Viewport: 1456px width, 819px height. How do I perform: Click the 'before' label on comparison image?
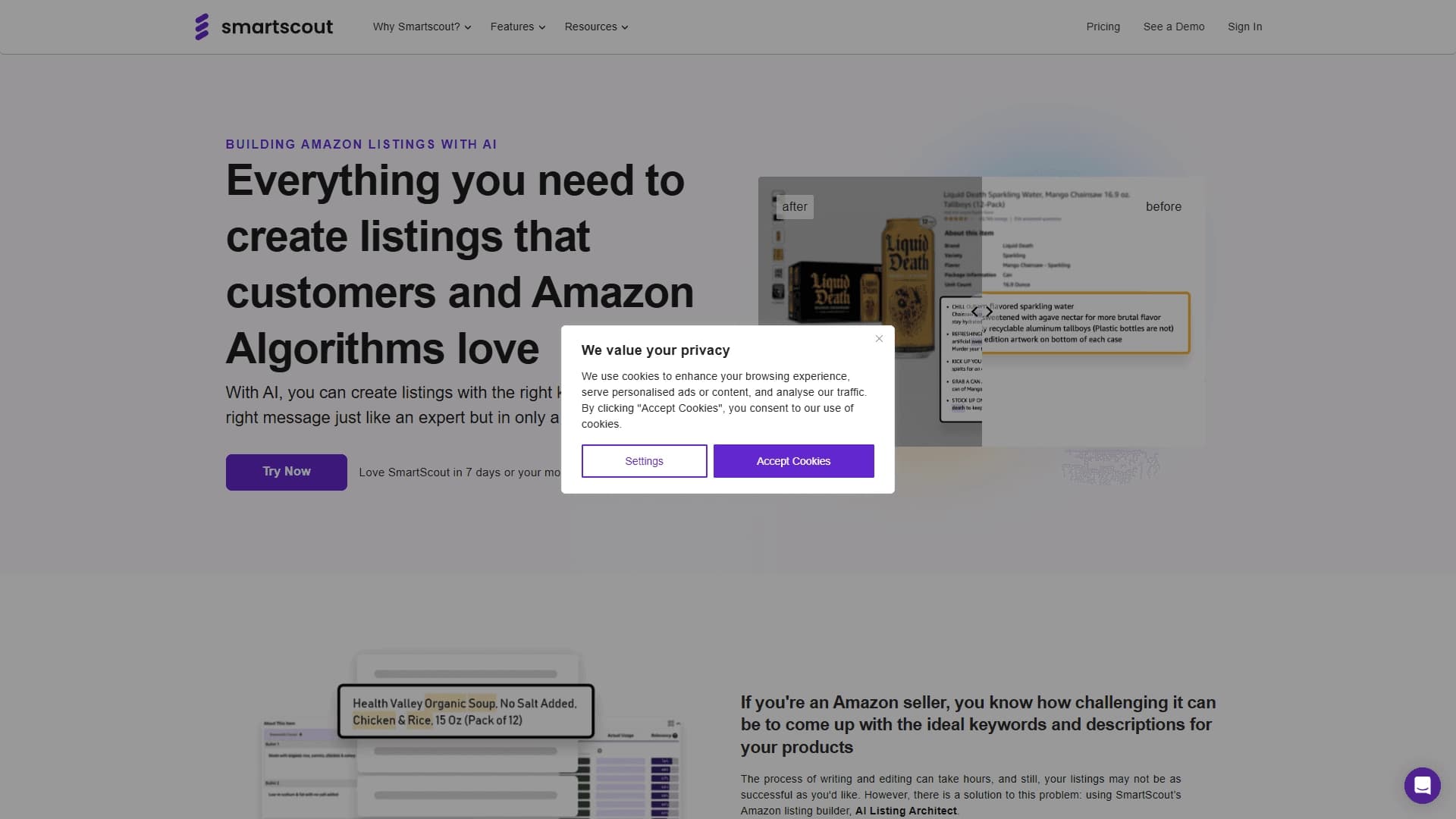[x=1163, y=206]
